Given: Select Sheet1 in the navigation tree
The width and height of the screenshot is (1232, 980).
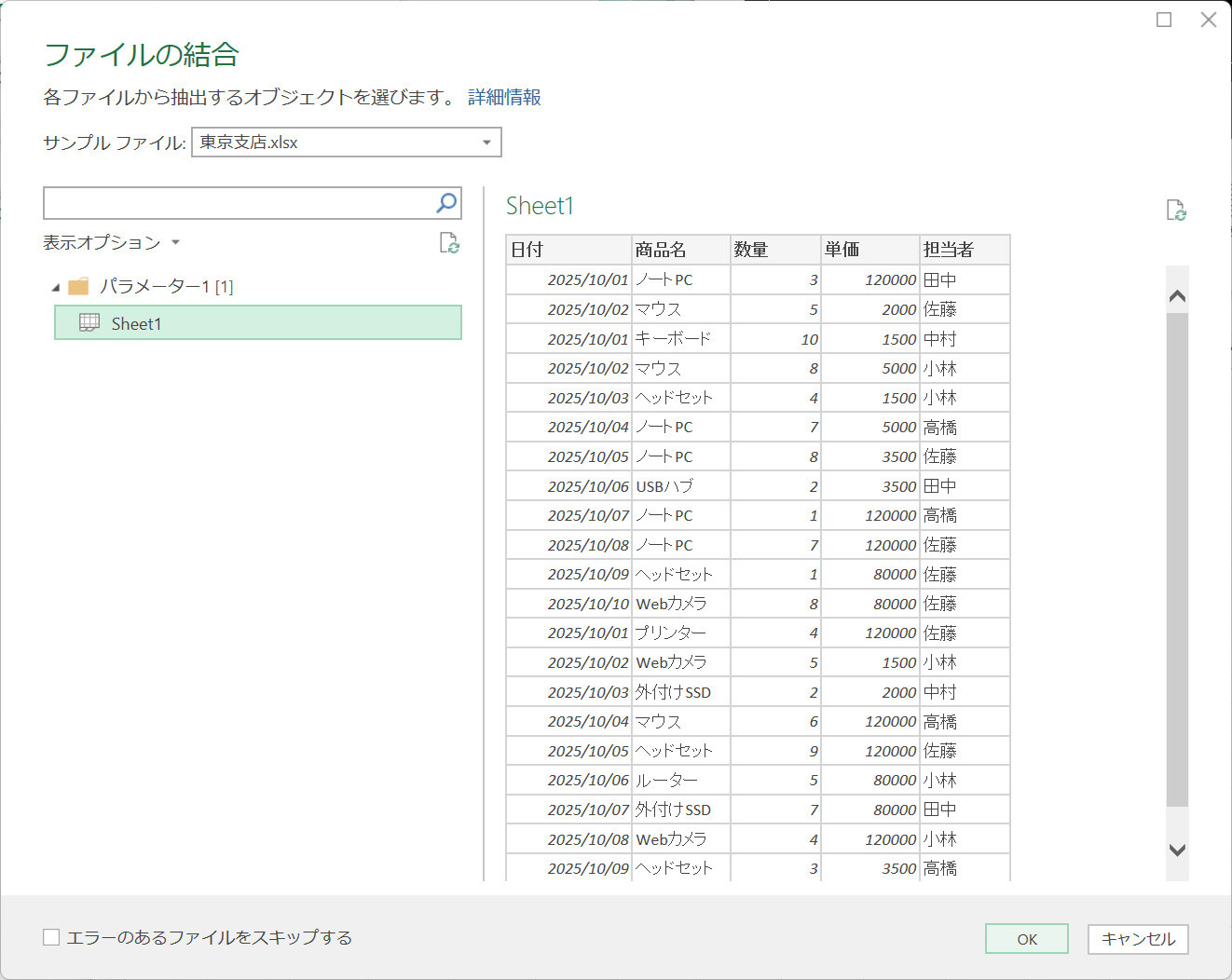Looking at the screenshot, I should coord(136,323).
